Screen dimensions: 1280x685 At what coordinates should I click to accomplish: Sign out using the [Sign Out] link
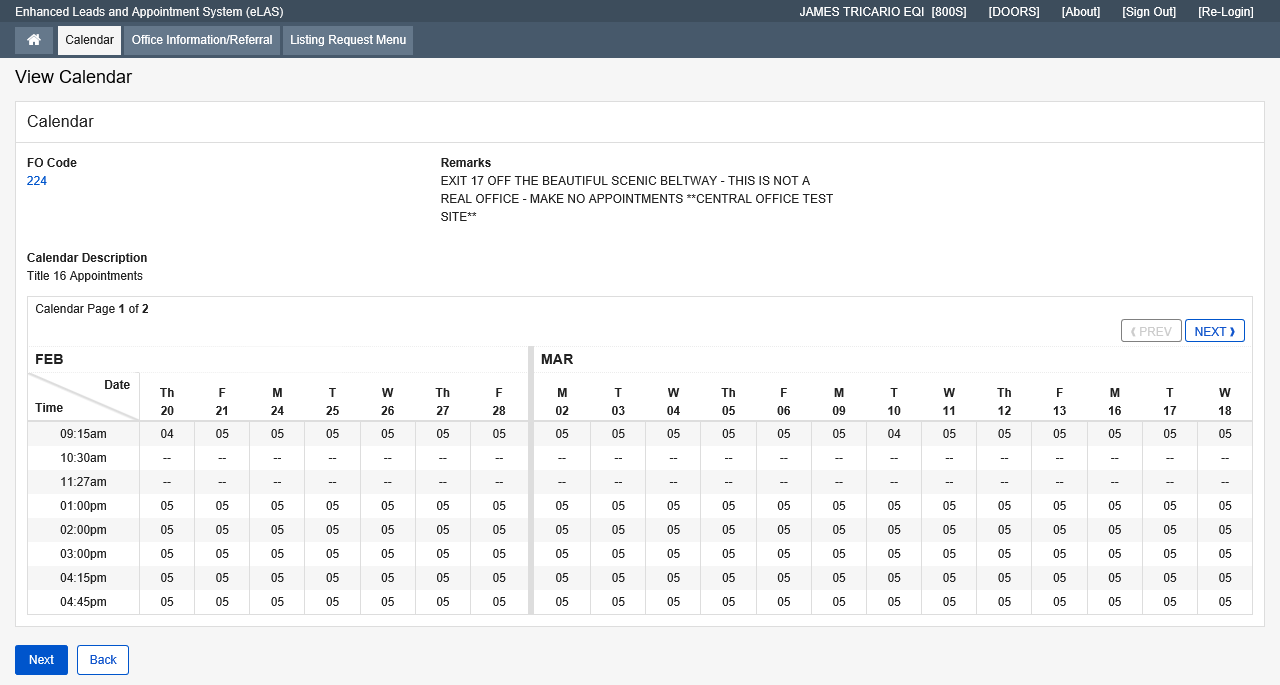(x=1148, y=11)
